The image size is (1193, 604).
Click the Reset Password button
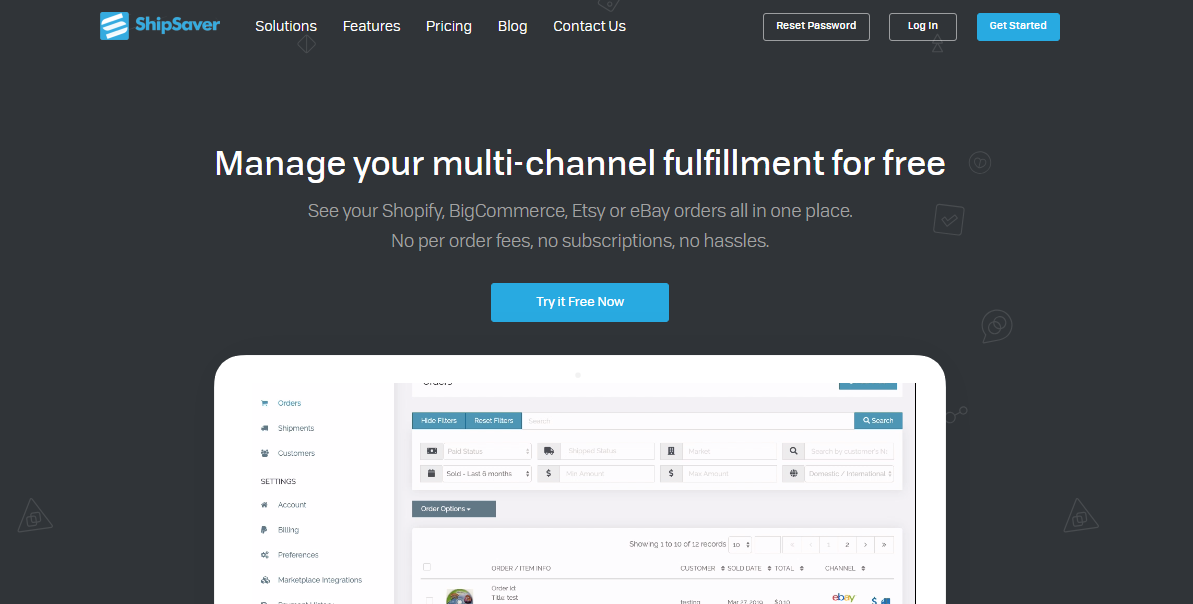pyautogui.click(x=816, y=27)
